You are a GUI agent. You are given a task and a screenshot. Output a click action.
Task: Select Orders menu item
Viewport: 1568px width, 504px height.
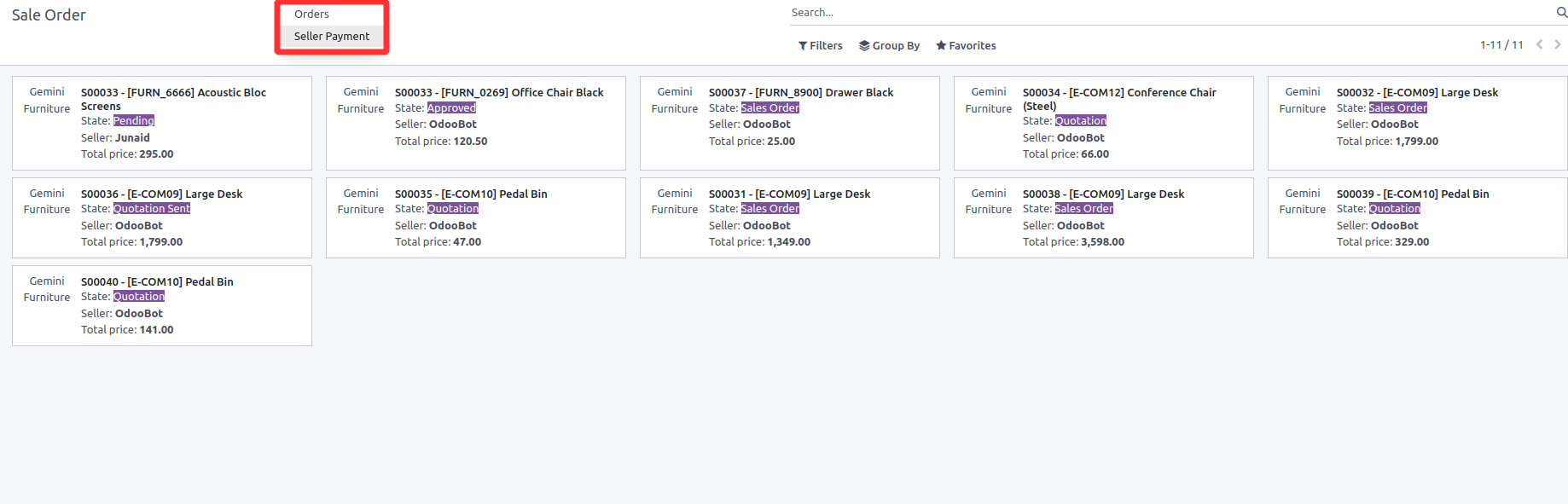tap(311, 14)
